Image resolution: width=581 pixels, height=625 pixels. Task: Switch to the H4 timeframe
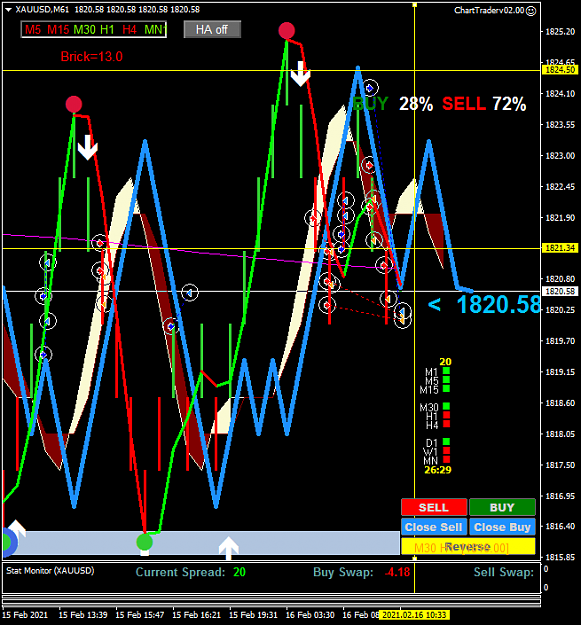click(130, 29)
